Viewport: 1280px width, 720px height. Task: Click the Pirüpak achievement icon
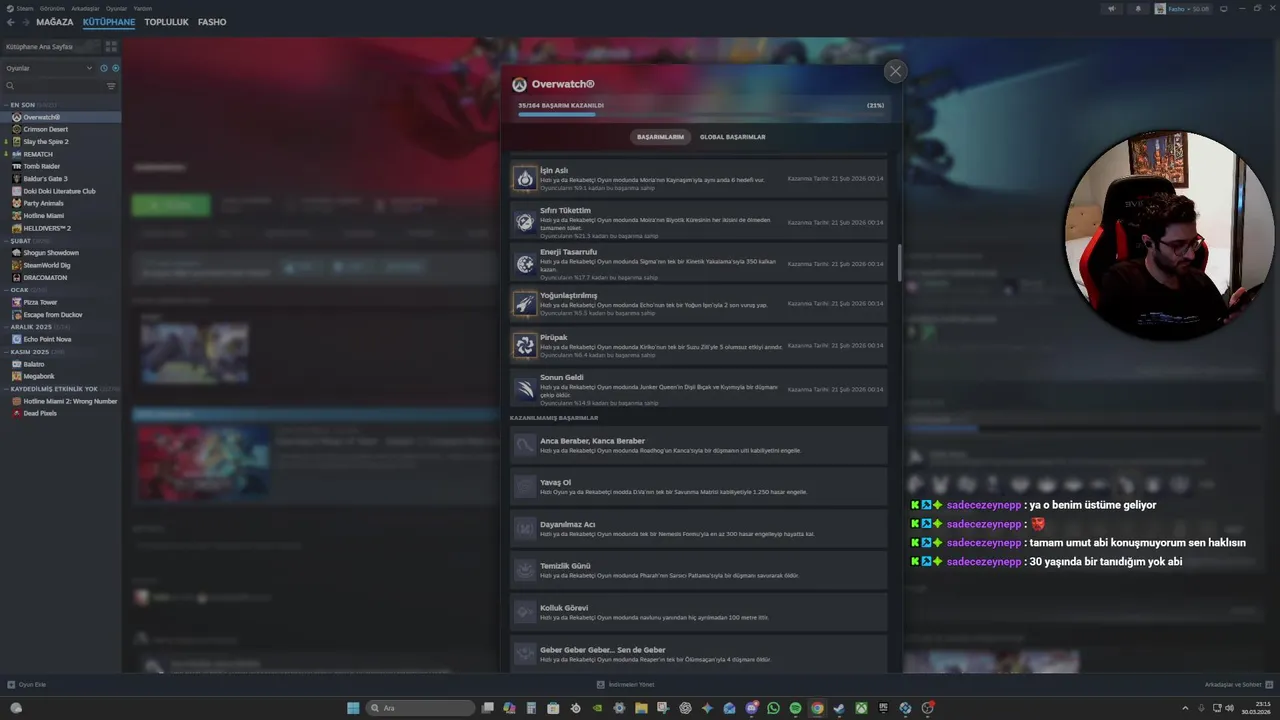click(x=525, y=345)
